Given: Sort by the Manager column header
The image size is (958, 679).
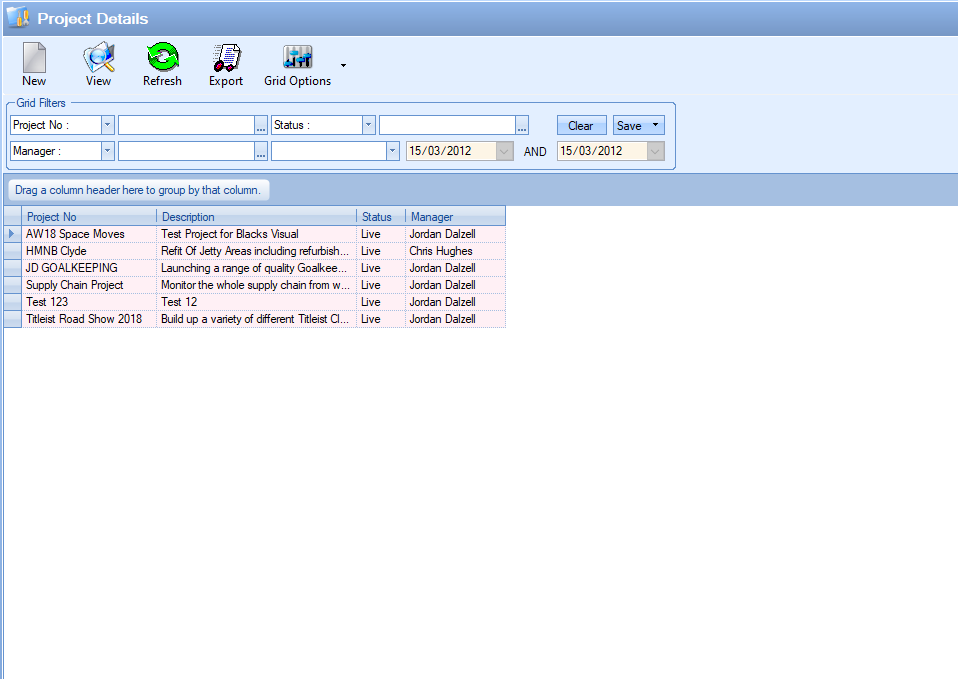Looking at the screenshot, I should pyautogui.click(x=454, y=217).
